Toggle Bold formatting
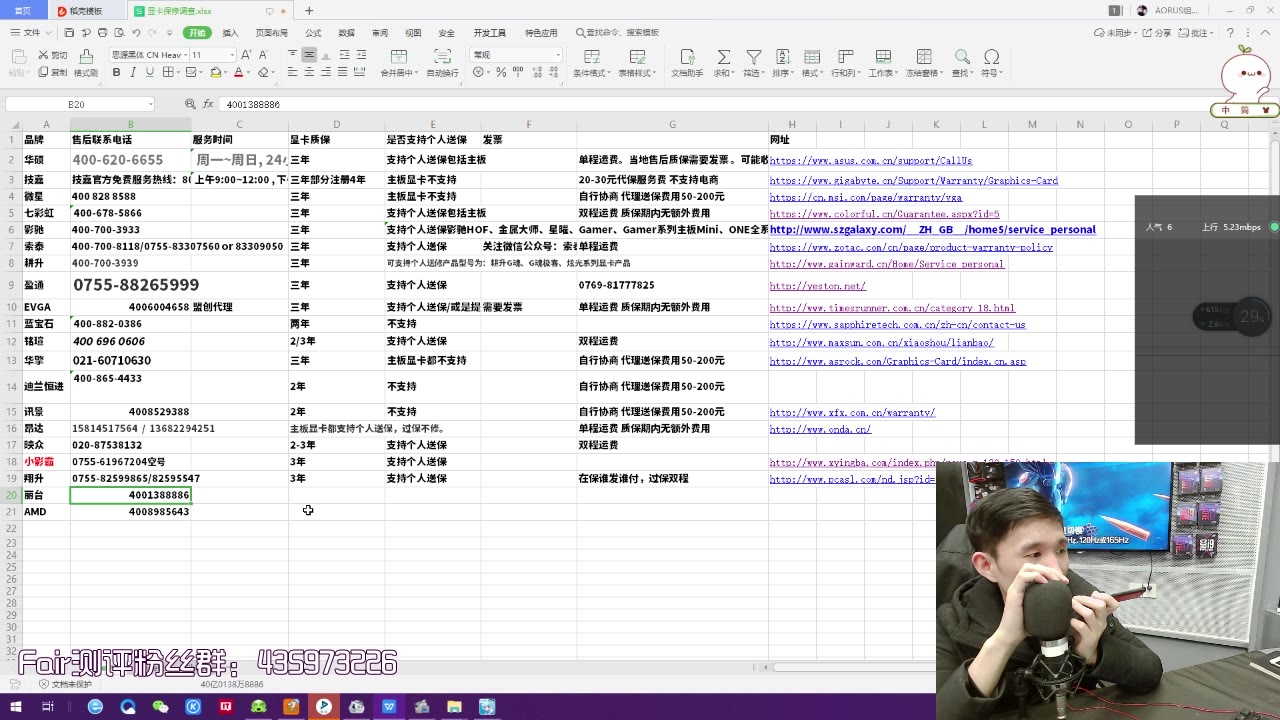Viewport: 1280px width, 720px height. [117, 73]
